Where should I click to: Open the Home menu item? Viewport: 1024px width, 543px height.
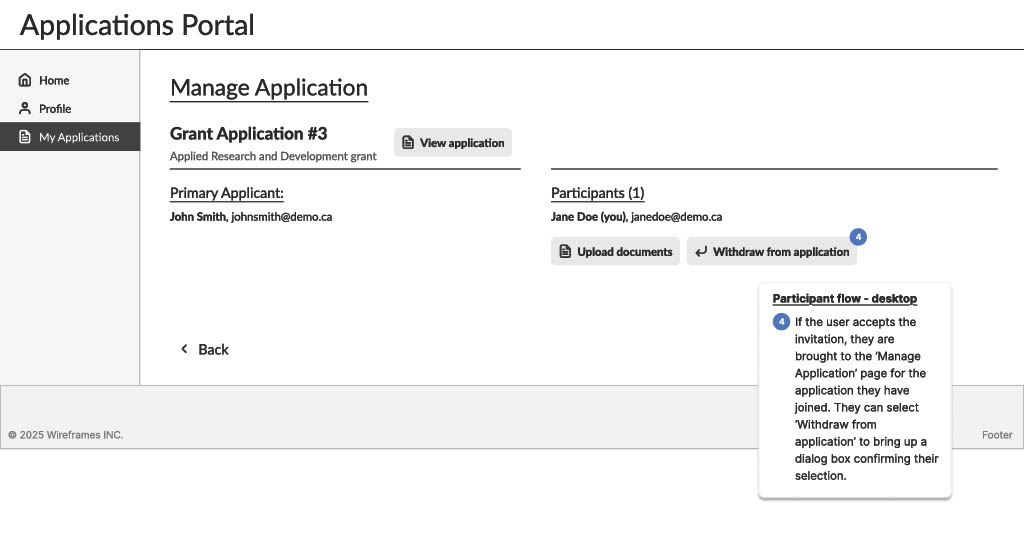54,80
